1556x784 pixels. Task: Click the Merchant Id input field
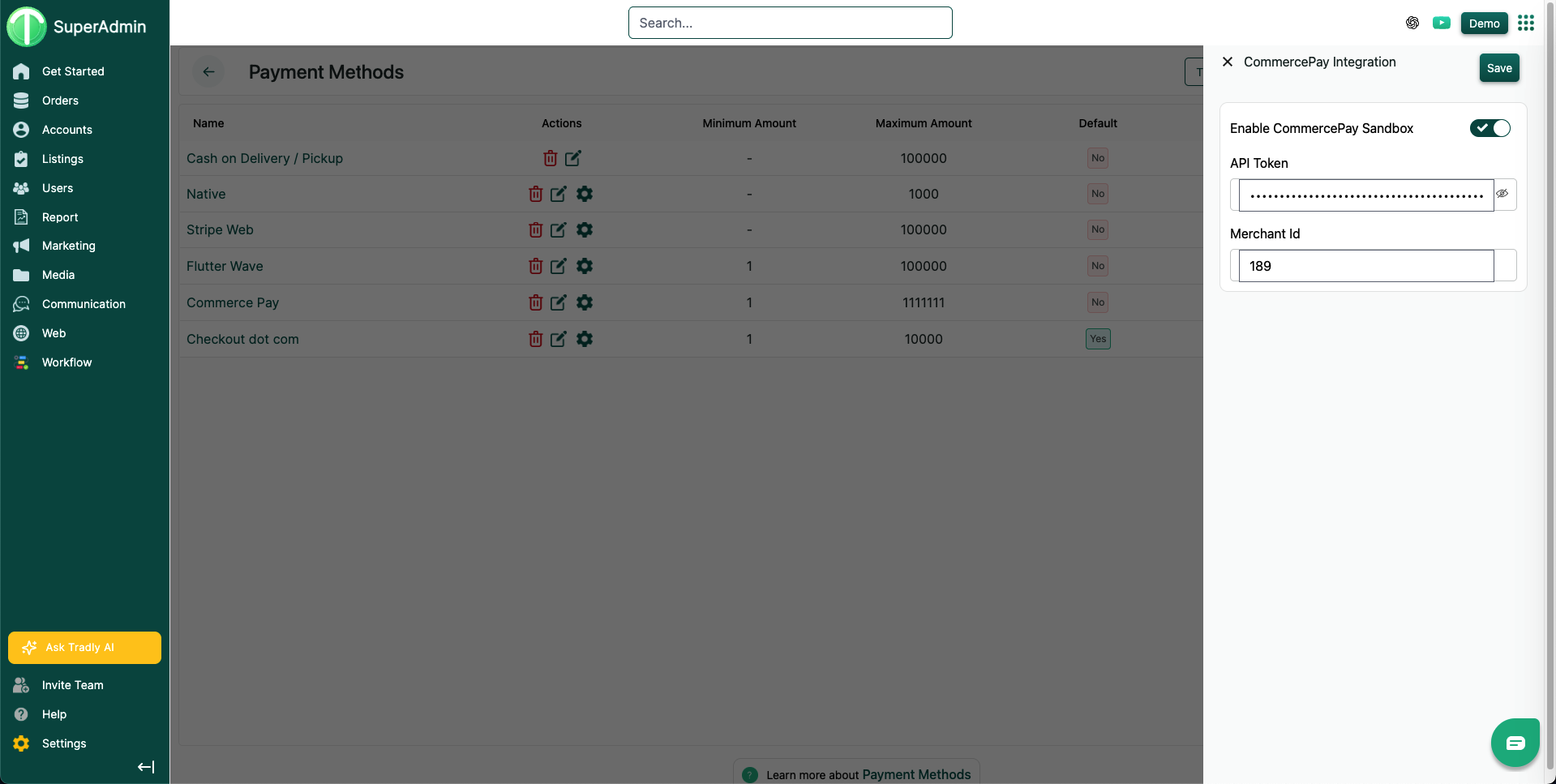point(1365,266)
